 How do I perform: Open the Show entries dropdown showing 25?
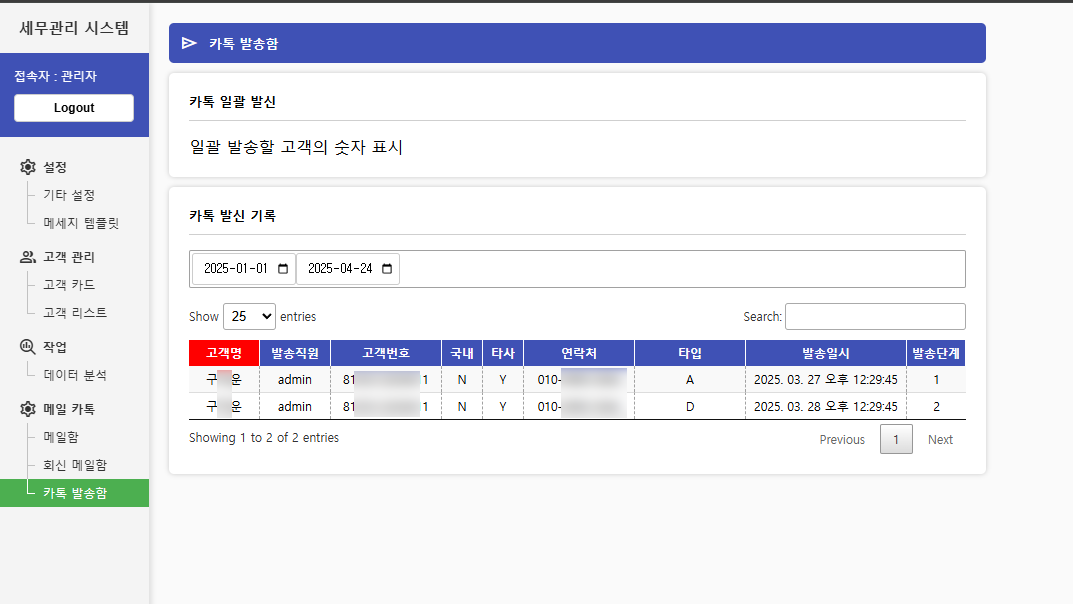[249, 316]
